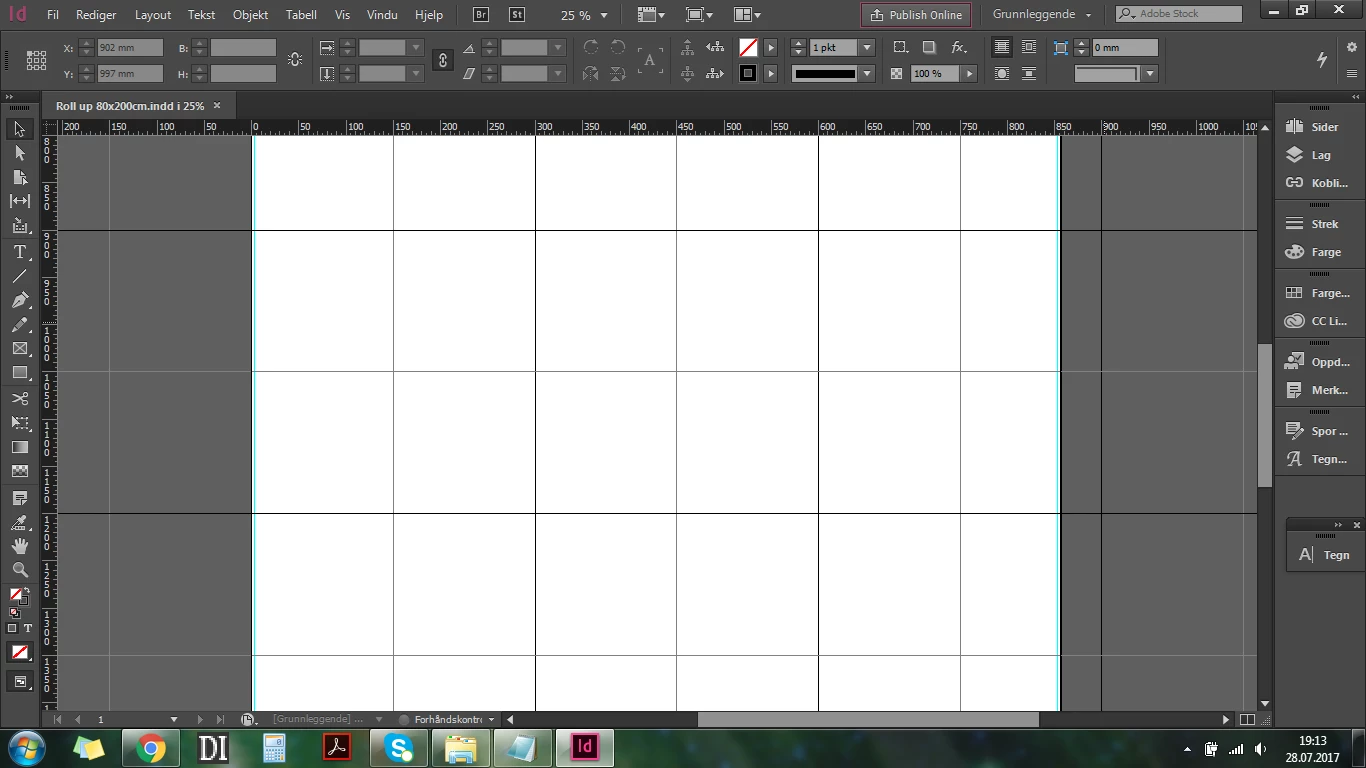Open Adobe Stock via St icon
The height and width of the screenshot is (768, 1366).
click(516, 15)
